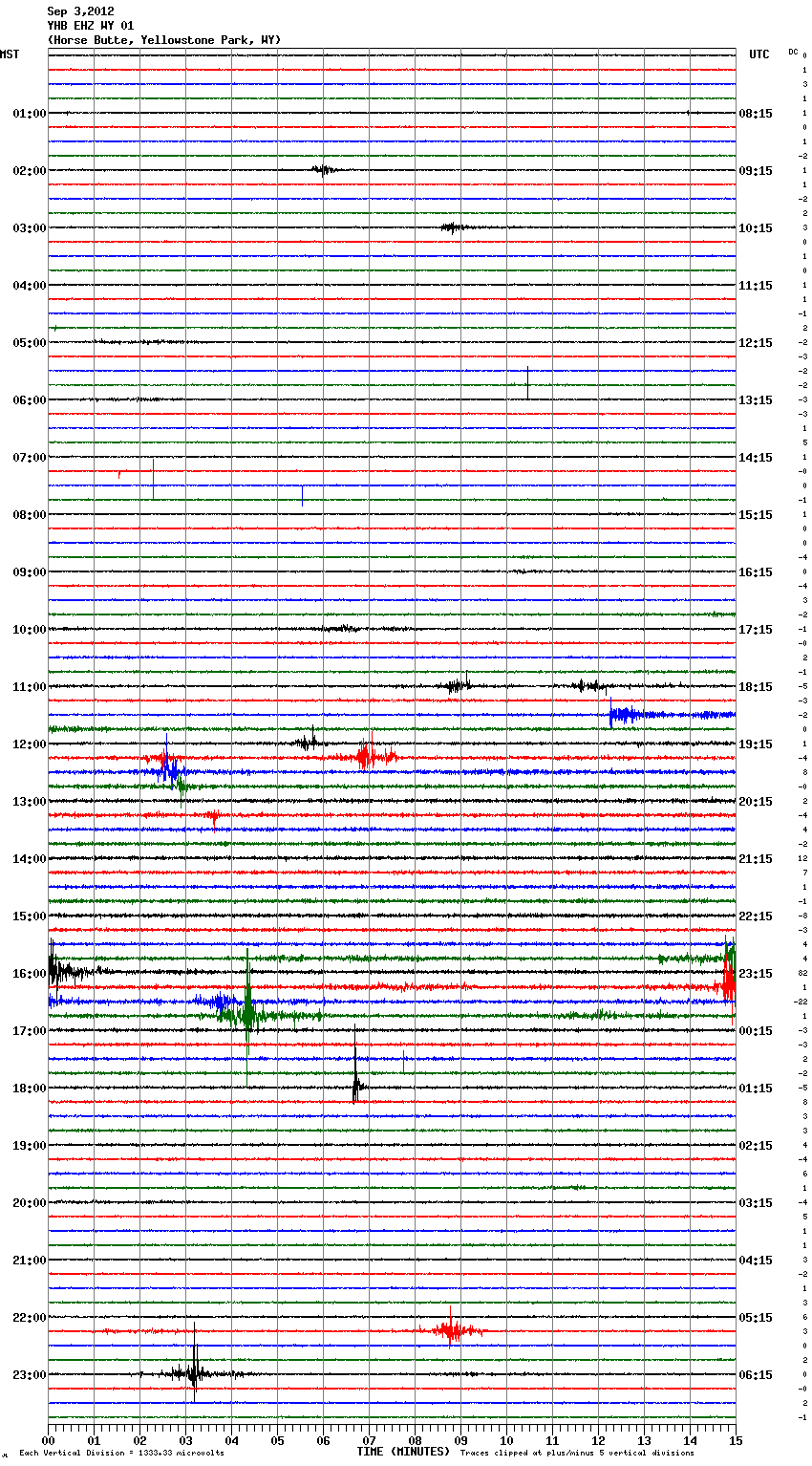Viewport: 812px width, 1466px height.
Task: Click the black burst starting the 16:00 trace
Action: (59, 973)
